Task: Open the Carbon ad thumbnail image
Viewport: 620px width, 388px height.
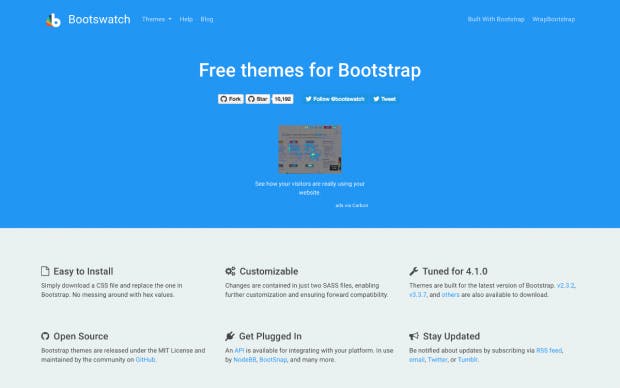Action: [310, 149]
